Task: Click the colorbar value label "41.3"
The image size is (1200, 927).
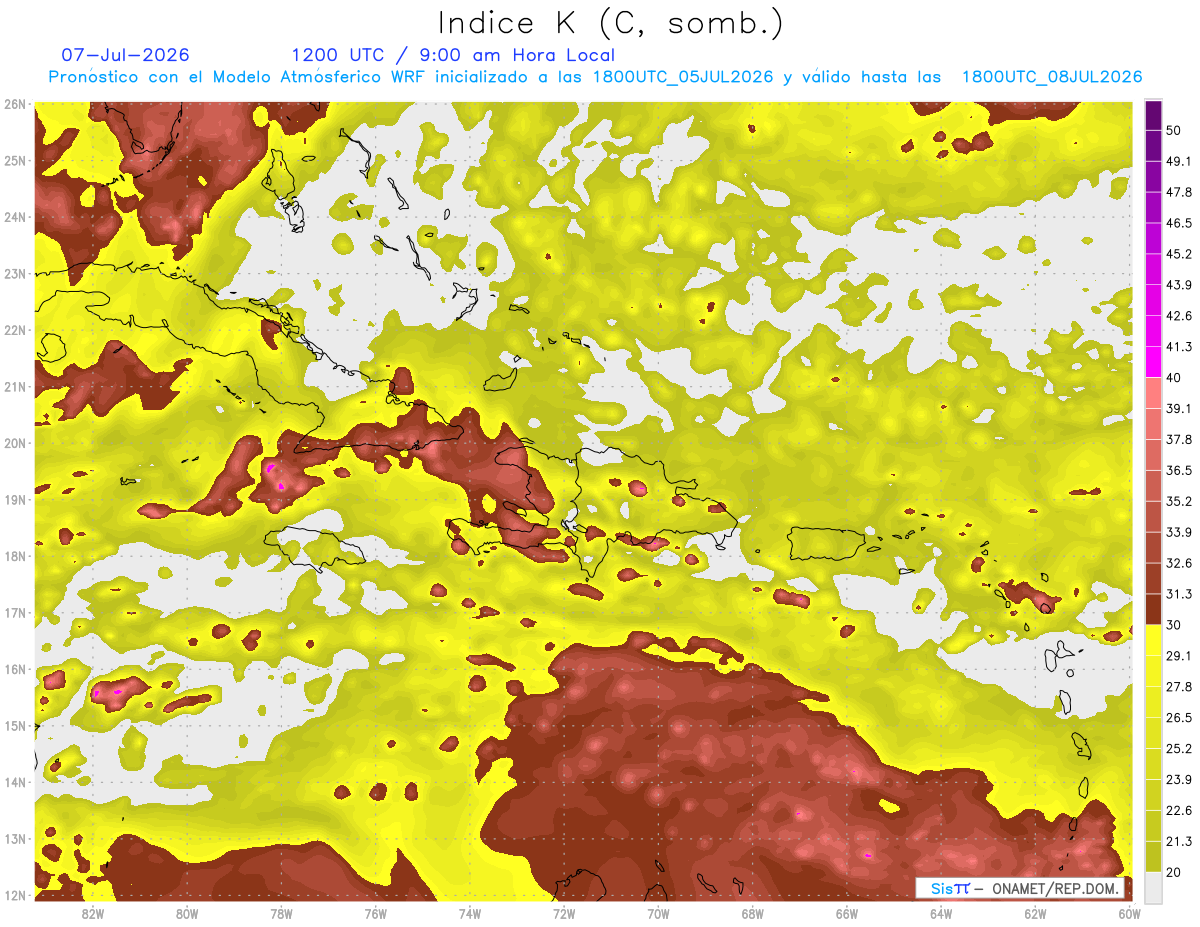Action: pos(1179,347)
